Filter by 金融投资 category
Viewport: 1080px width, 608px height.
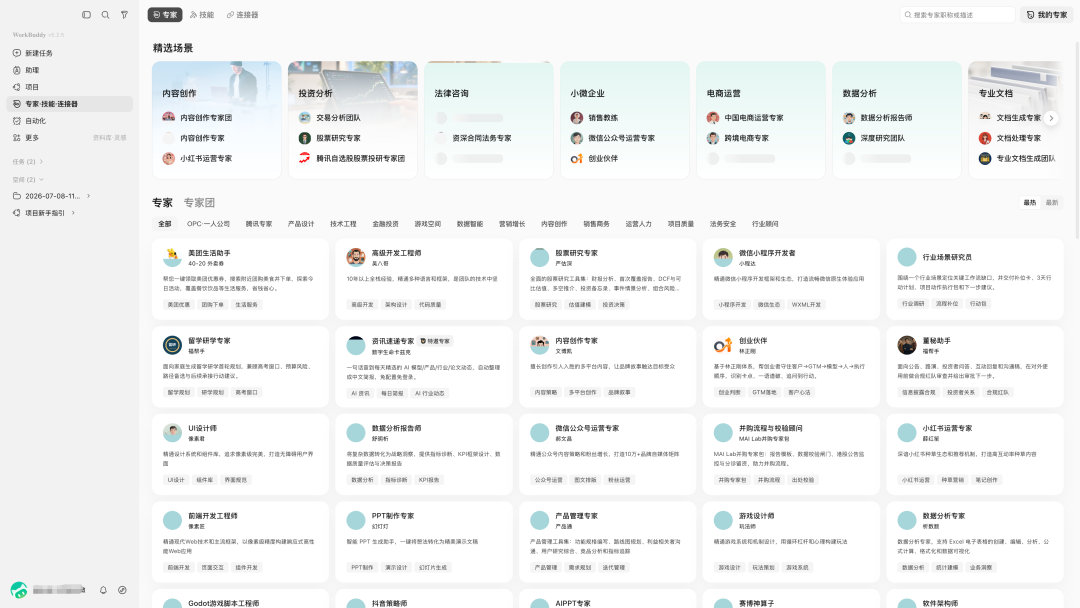pos(386,224)
